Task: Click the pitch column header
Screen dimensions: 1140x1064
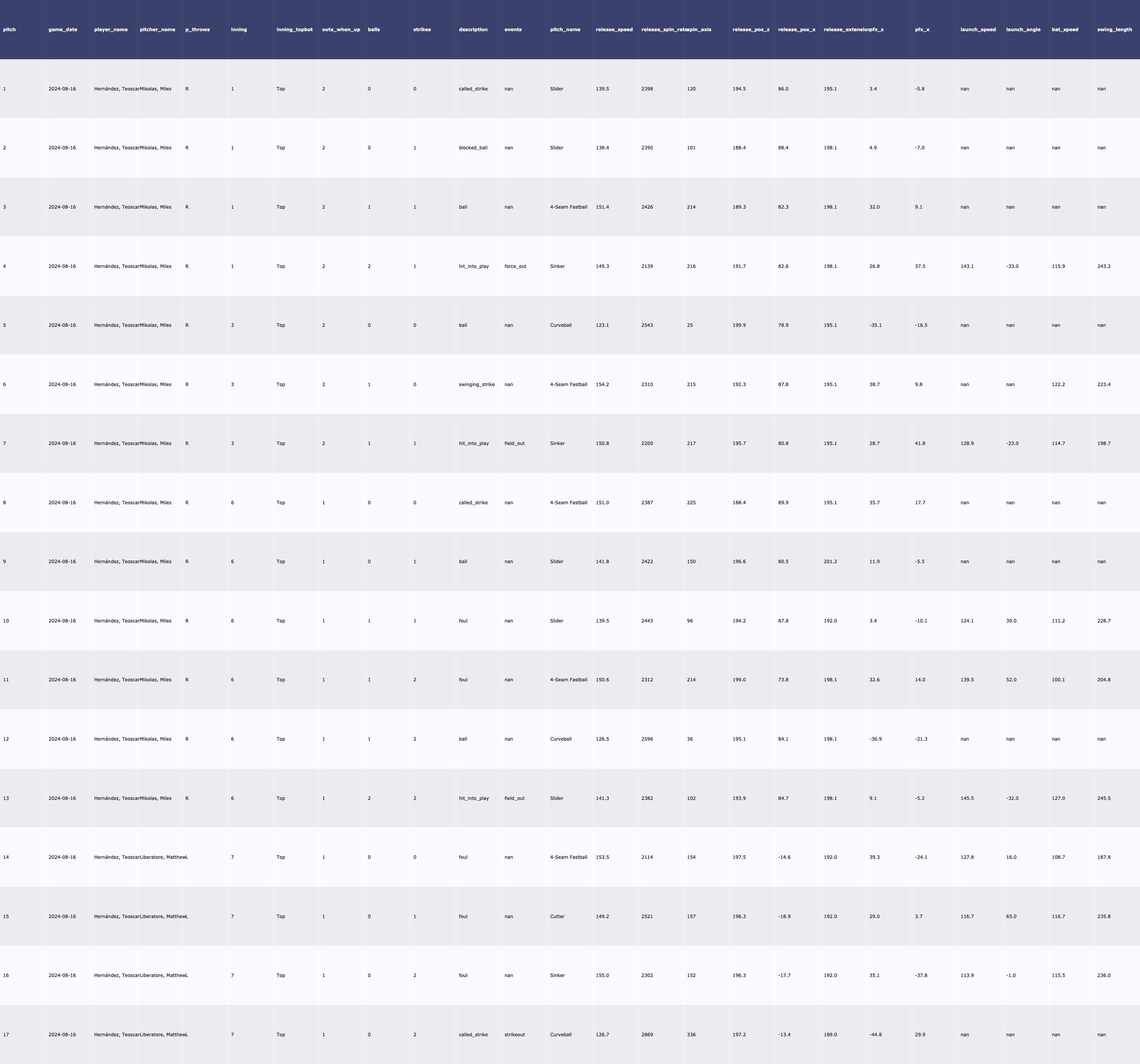Action: click(10, 29)
